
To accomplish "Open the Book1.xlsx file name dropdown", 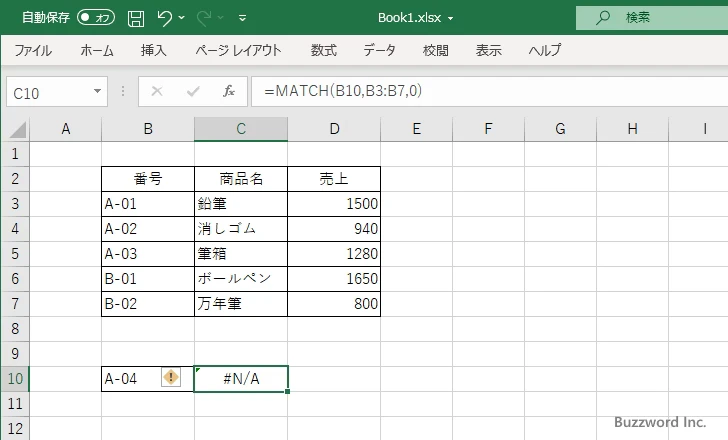I will click(450, 19).
